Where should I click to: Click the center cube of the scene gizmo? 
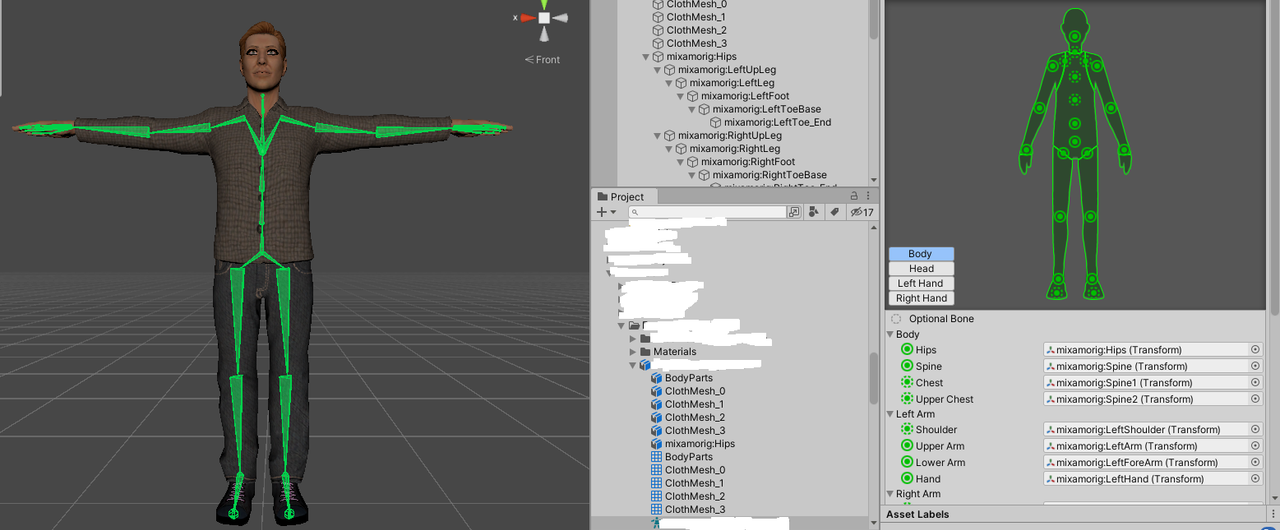pos(544,18)
